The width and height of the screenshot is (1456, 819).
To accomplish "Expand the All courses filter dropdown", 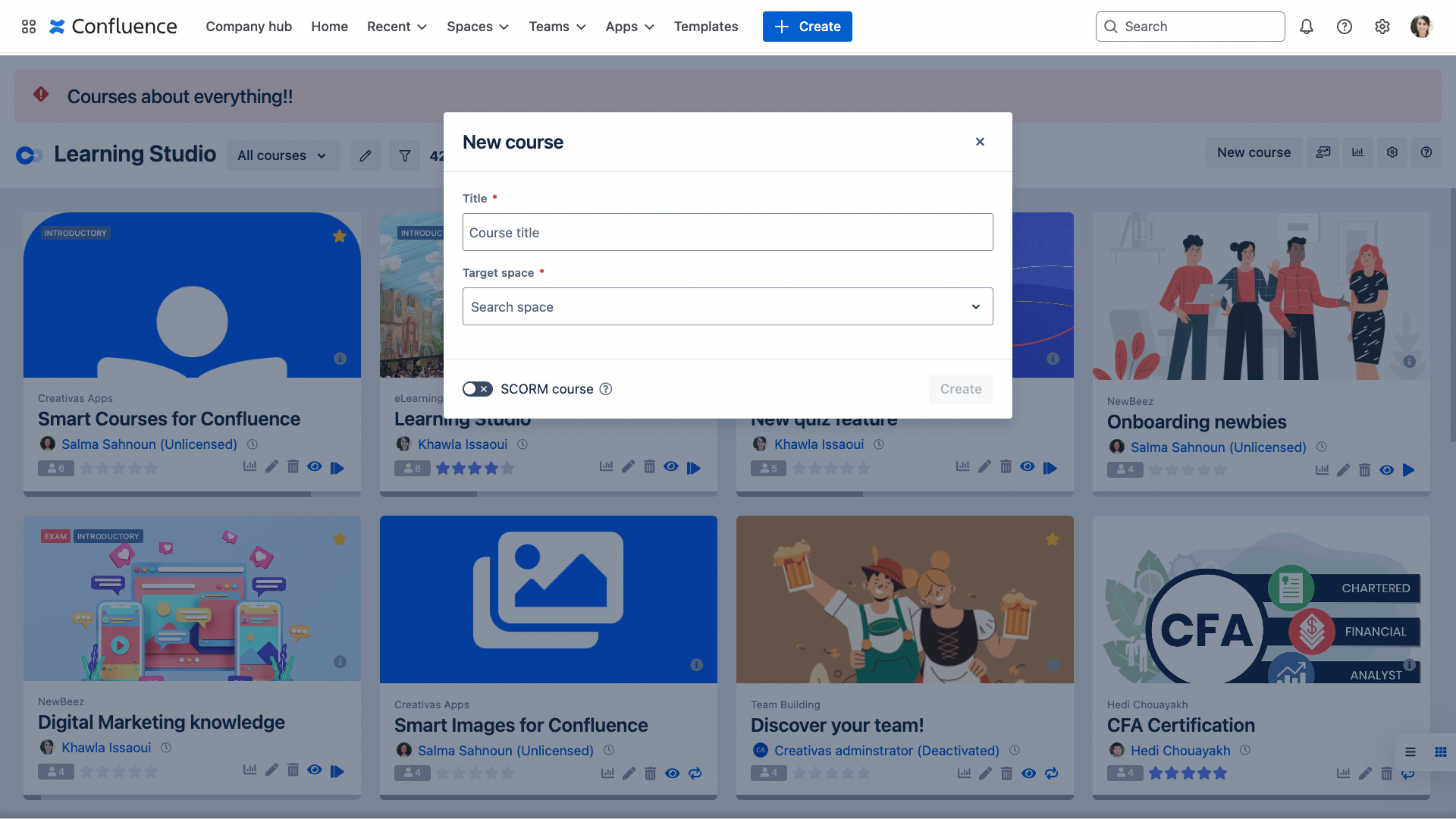I will (x=282, y=155).
